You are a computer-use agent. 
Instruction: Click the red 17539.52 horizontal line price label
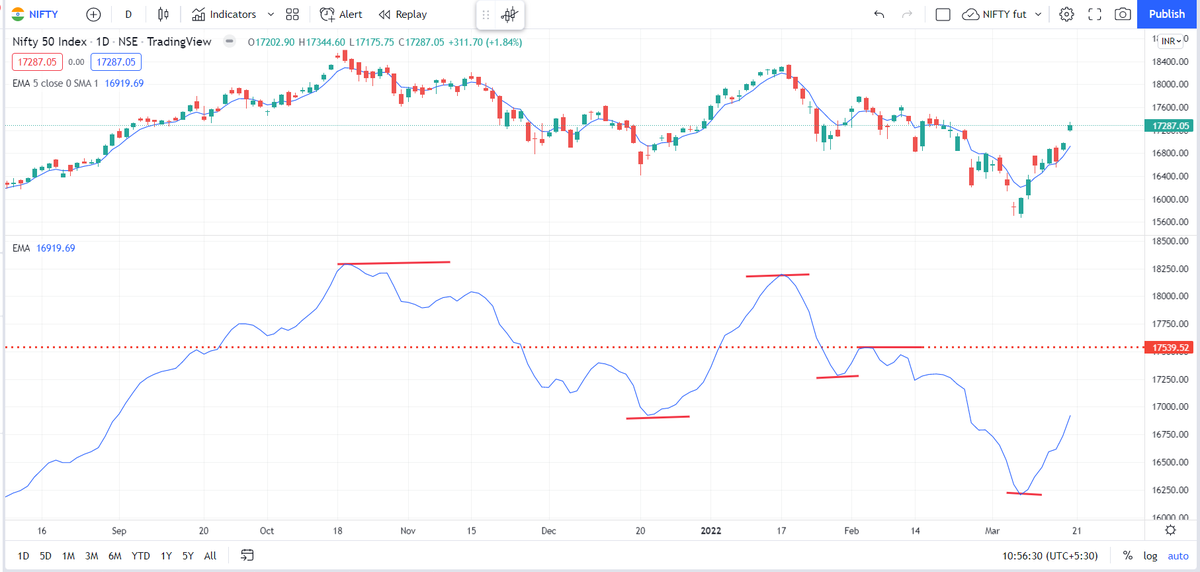click(x=1169, y=348)
